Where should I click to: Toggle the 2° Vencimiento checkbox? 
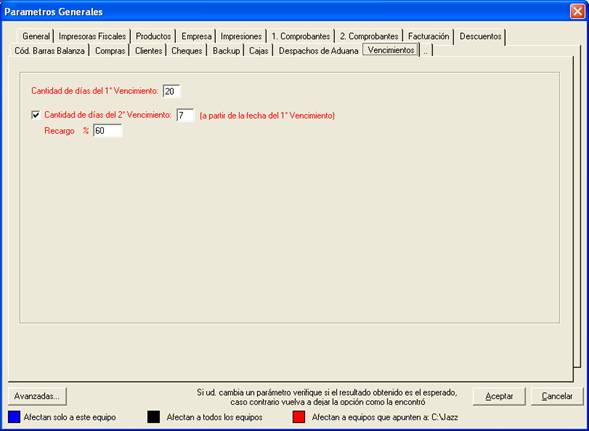pos(36,115)
